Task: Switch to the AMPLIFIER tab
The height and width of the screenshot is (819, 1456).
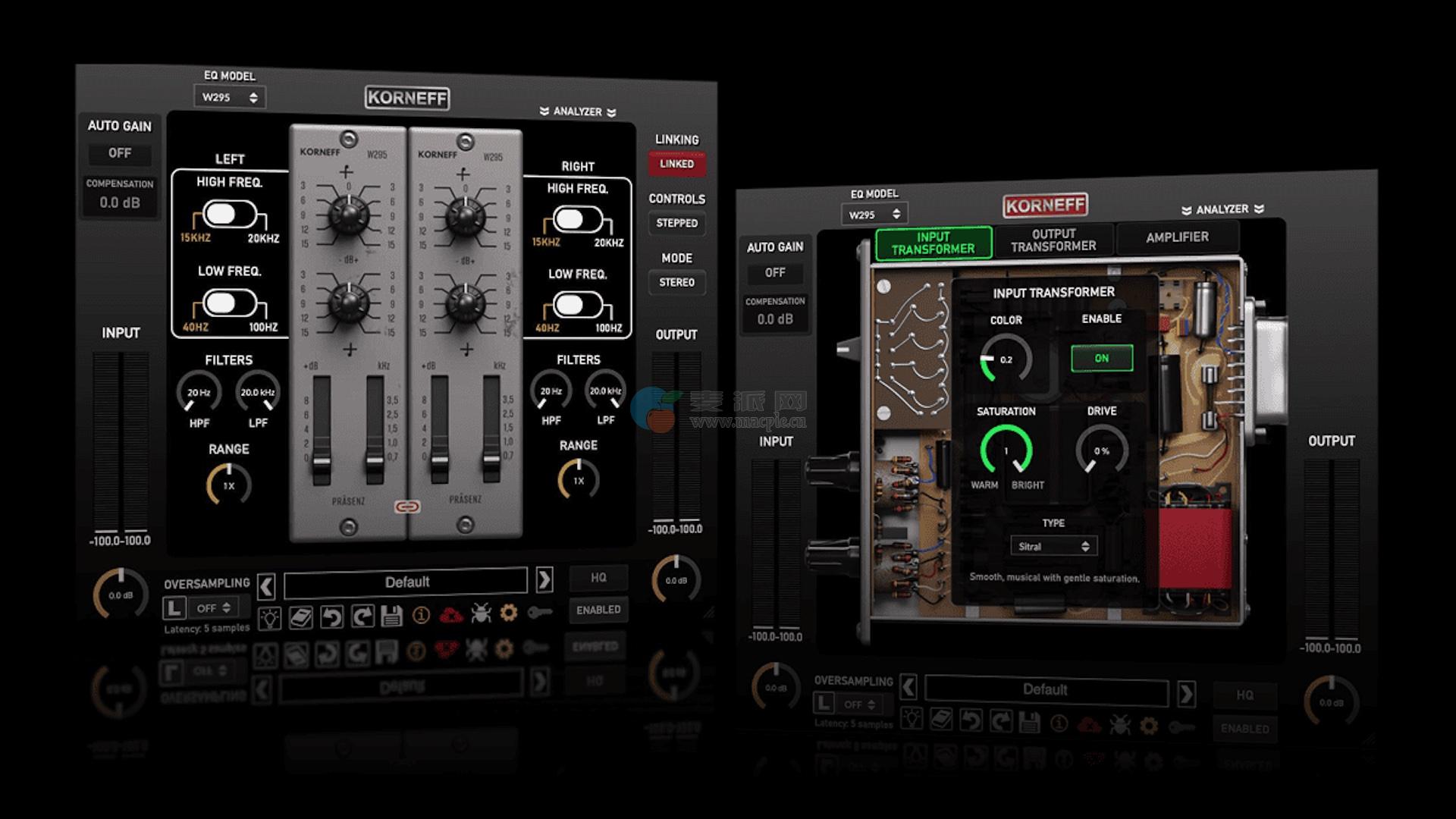Action: 1177,237
